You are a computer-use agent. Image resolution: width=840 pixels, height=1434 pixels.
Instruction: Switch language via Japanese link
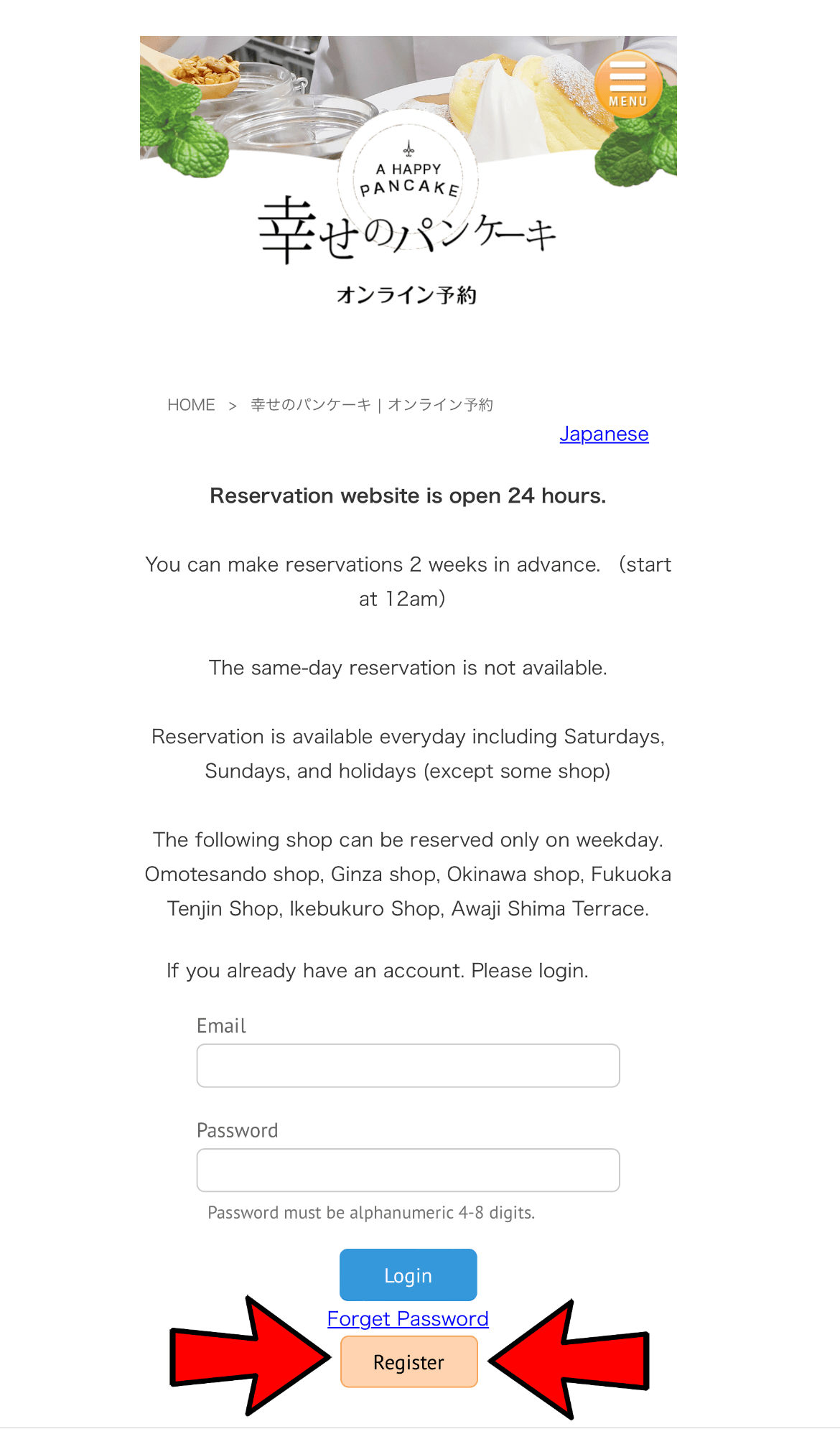pyautogui.click(x=604, y=434)
